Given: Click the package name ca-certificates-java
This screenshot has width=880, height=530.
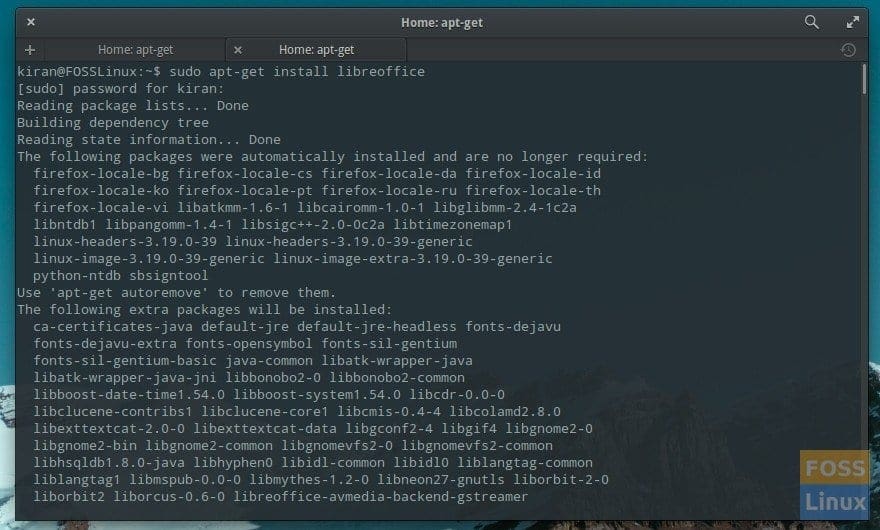Looking at the screenshot, I should pos(113,326).
